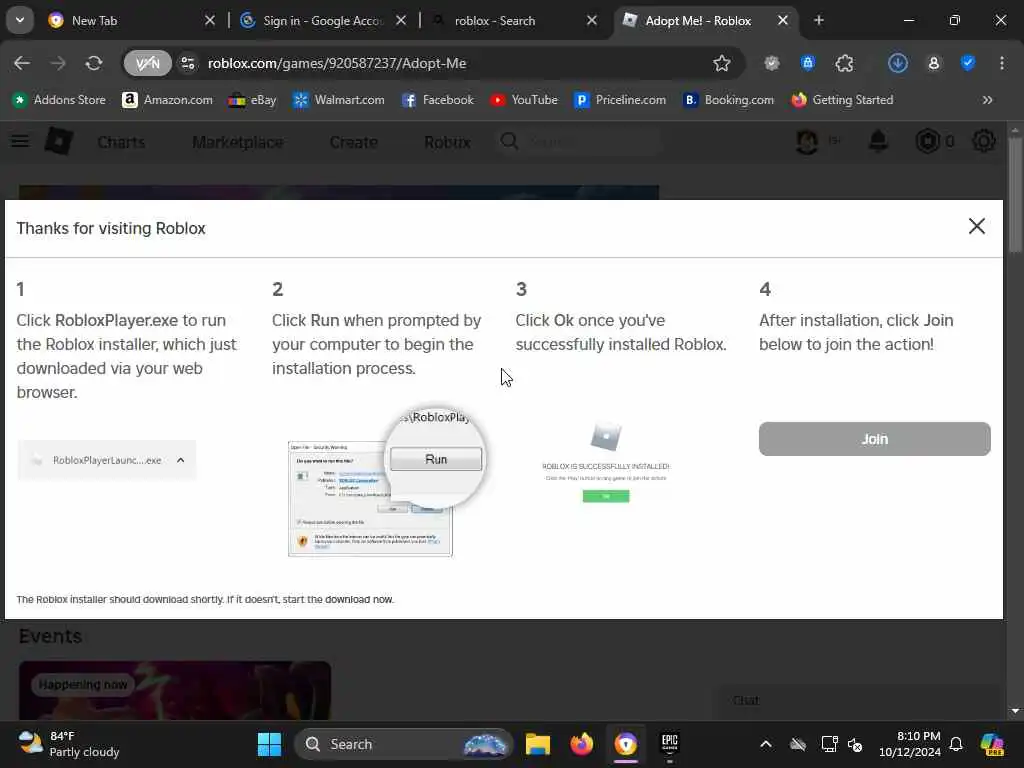Image resolution: width=1024 pixels, height=768 pixels.
Task: Click the taskbar Search box
Action: coord(403,744)
